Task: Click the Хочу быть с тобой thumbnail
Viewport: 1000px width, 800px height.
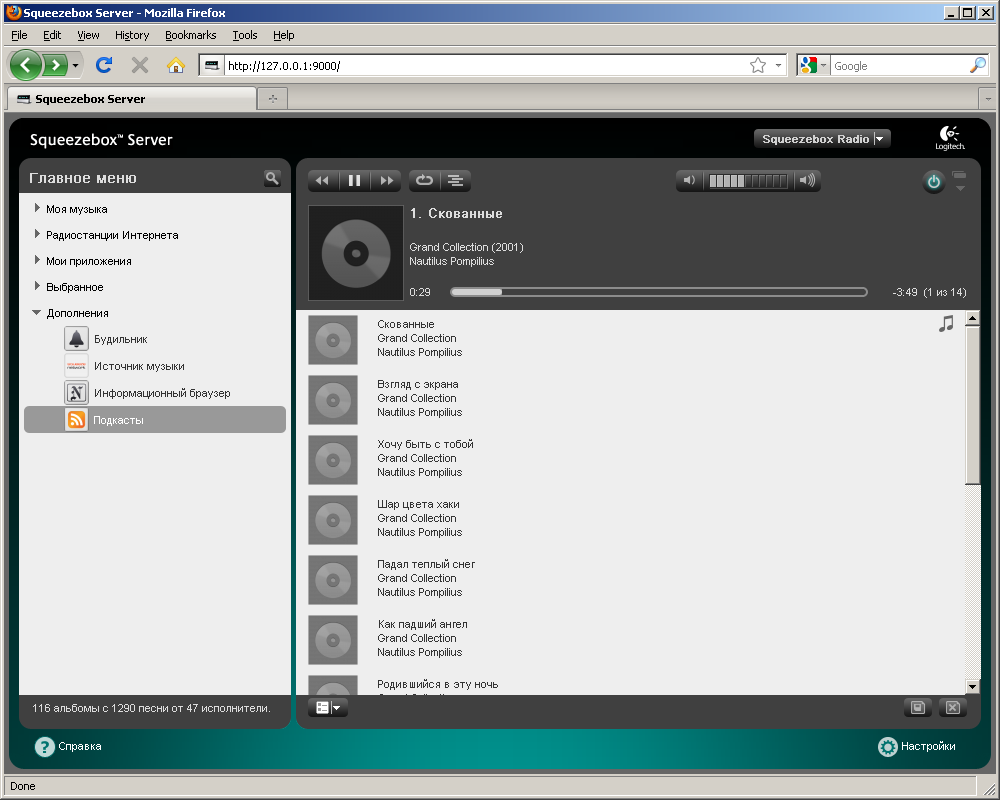Action: pyautogui.click(x=333, y=460)
